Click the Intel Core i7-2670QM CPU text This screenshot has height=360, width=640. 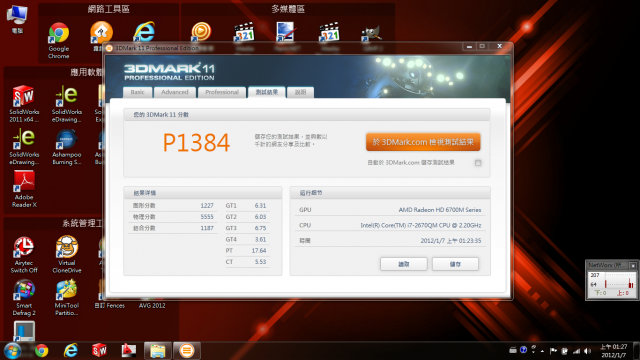(x=420, y=225)
